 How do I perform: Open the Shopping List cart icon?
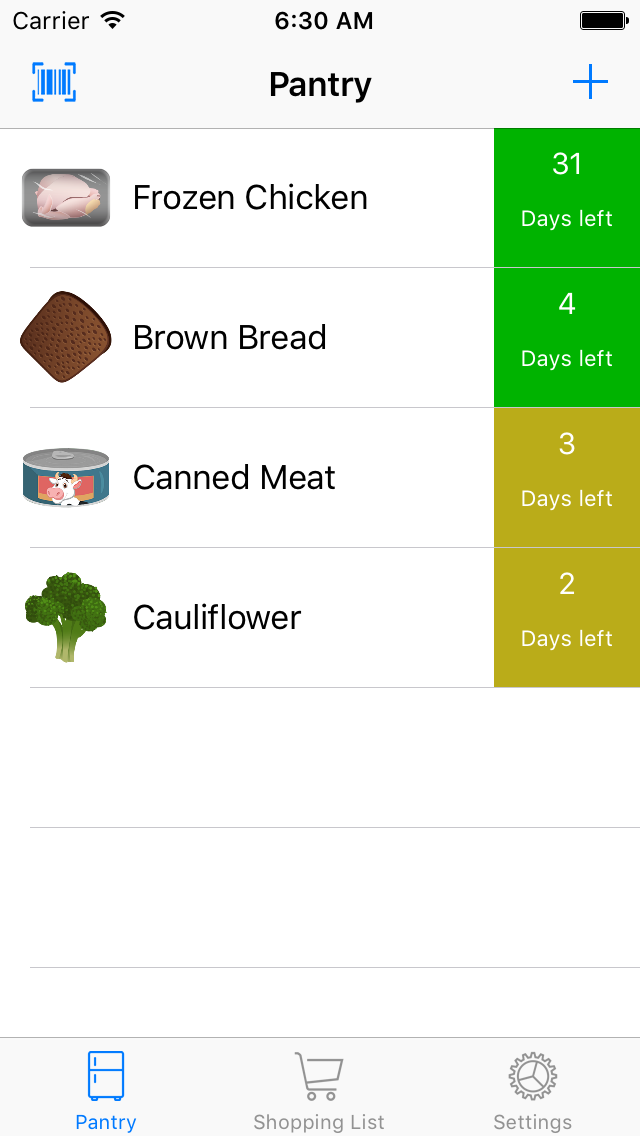[x=319, y=1076]
